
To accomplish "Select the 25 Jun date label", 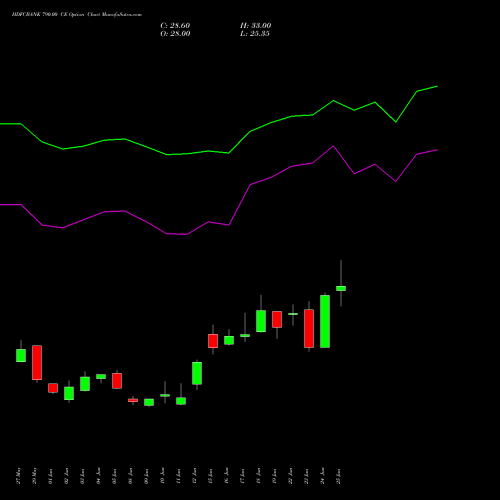I will coord(339,477).
